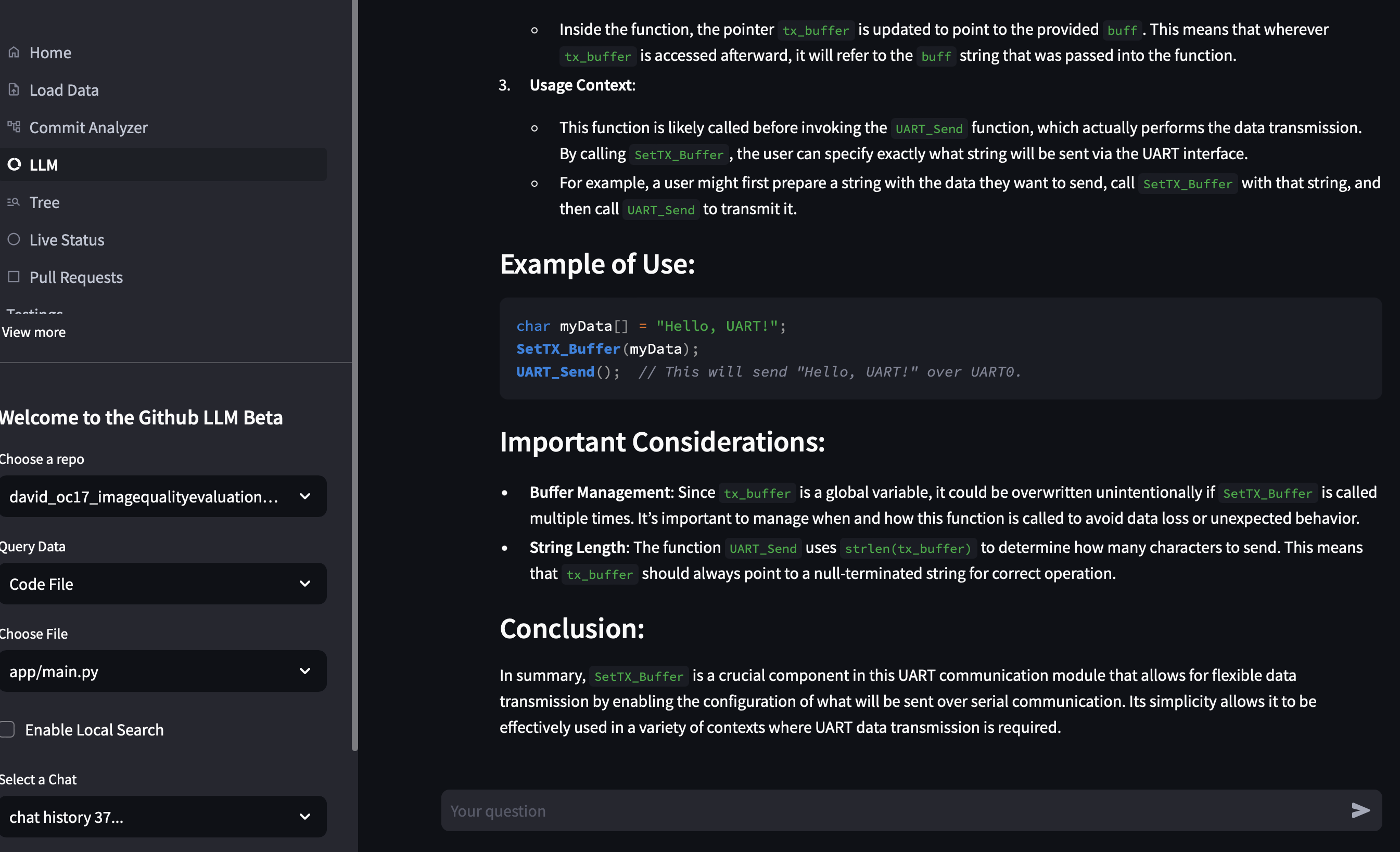Open the Load Data page
This screenshot has width=1400, height=852.
[x=63, y=90]
